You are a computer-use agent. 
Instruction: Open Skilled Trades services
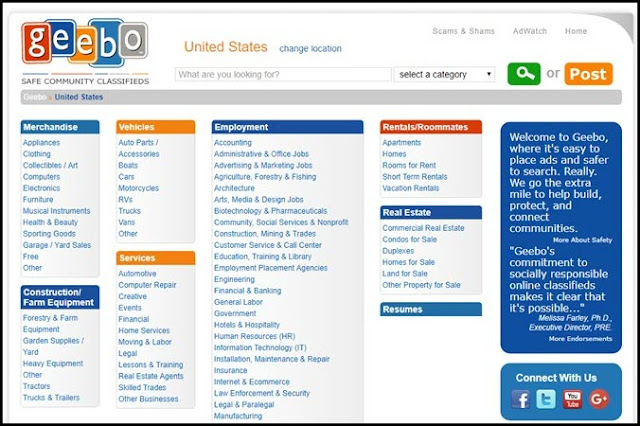pyautogui.click(x=142, y=387)
